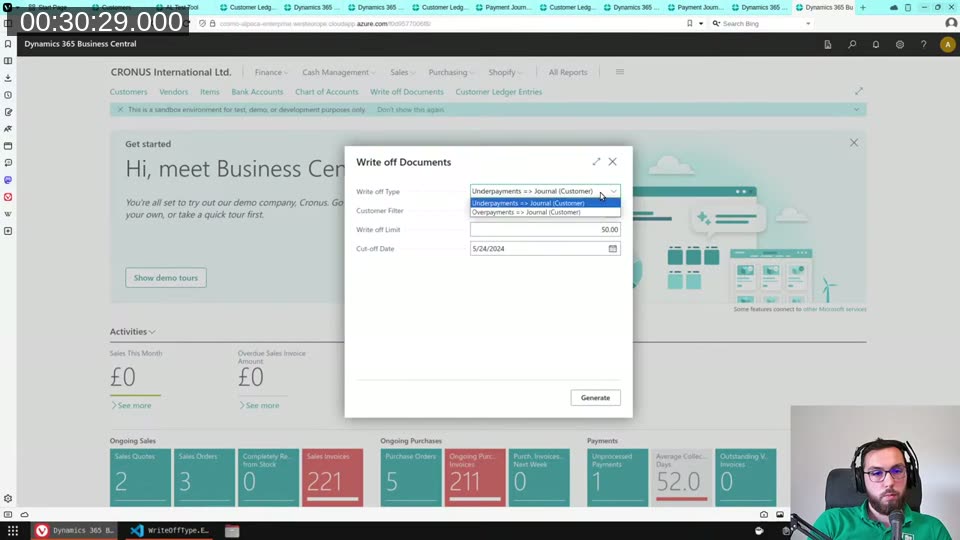Click the browser address bar bookmark icon
This screenshot has width=960, height=540.
pyautogui.click(x=689, y=23)
